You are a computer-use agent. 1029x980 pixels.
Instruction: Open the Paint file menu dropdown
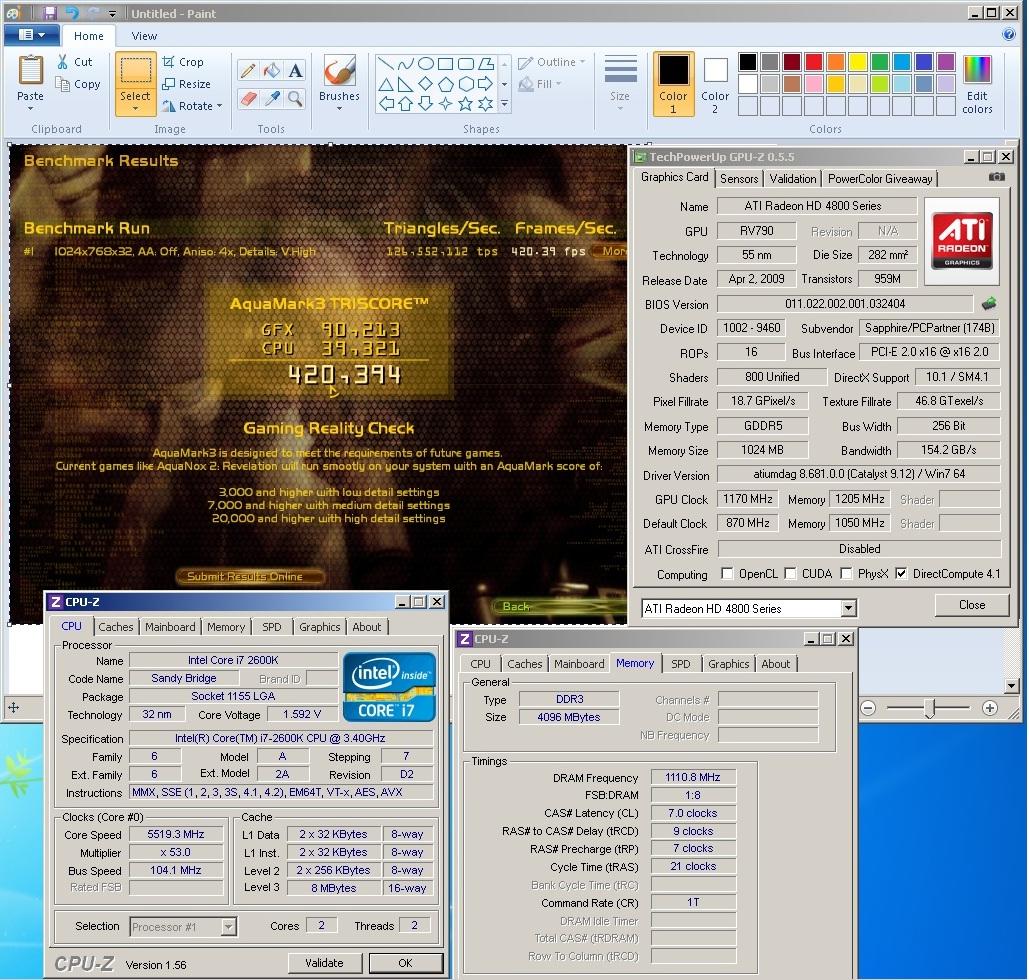(32, 35)
